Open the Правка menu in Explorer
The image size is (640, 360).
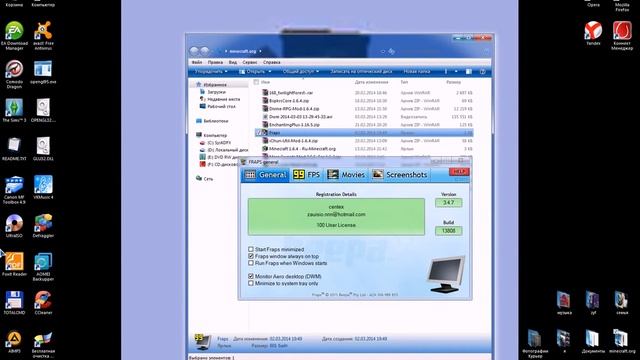point(215,62)
